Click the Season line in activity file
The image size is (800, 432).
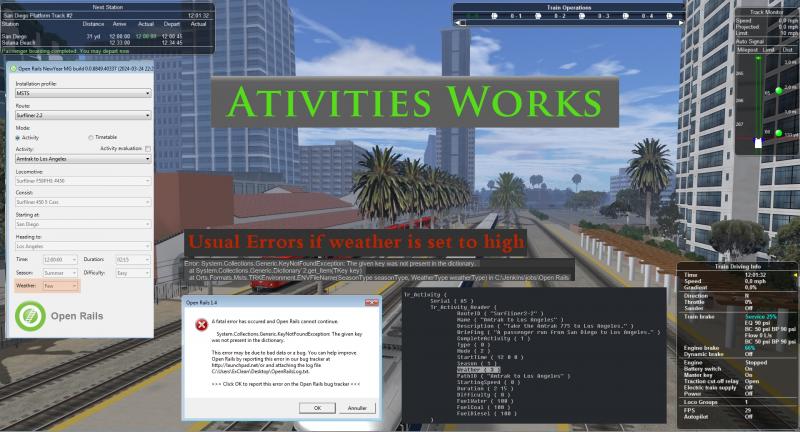477,364
